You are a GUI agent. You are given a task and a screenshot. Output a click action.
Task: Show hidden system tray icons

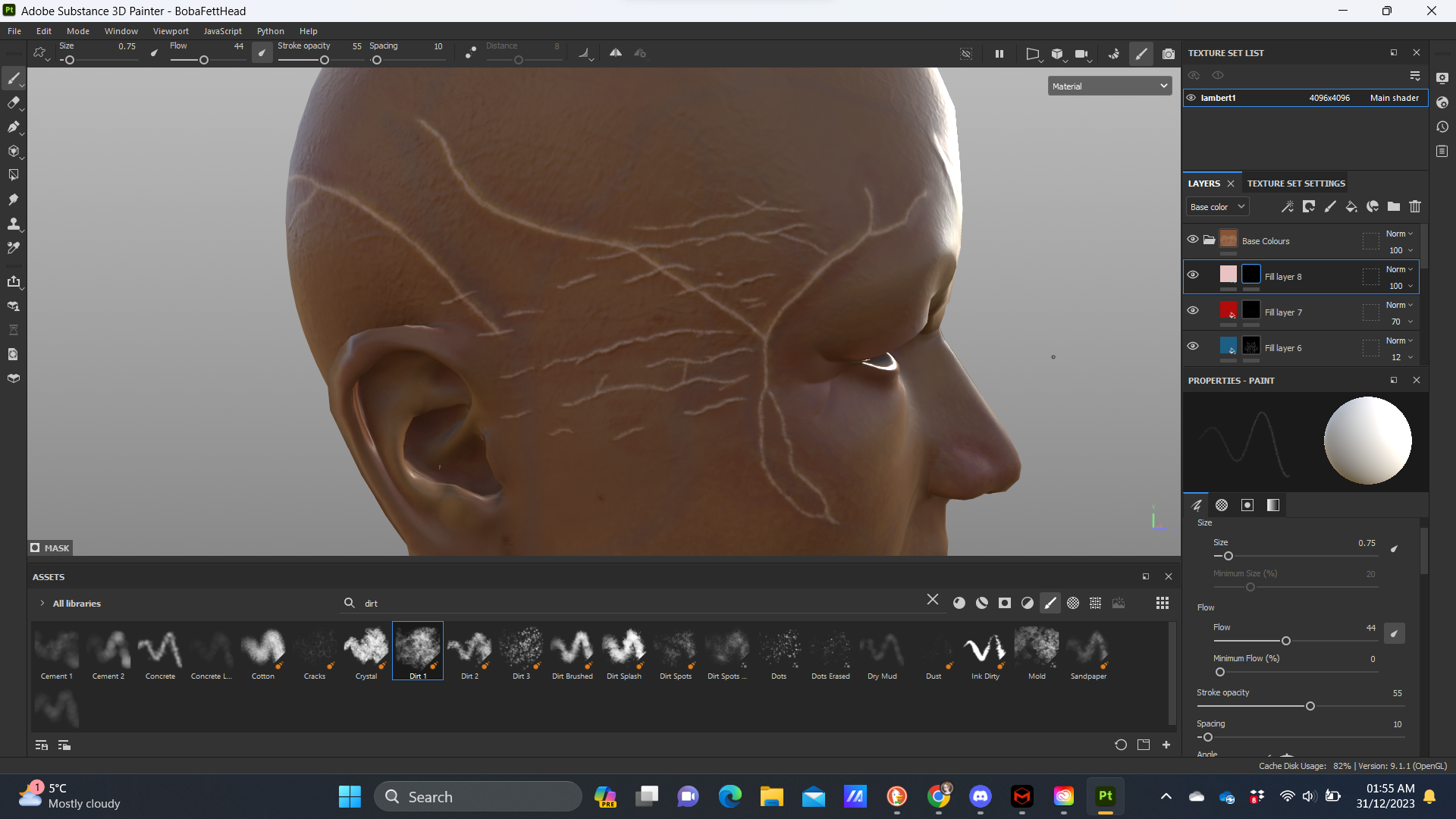click(1166, 796)
